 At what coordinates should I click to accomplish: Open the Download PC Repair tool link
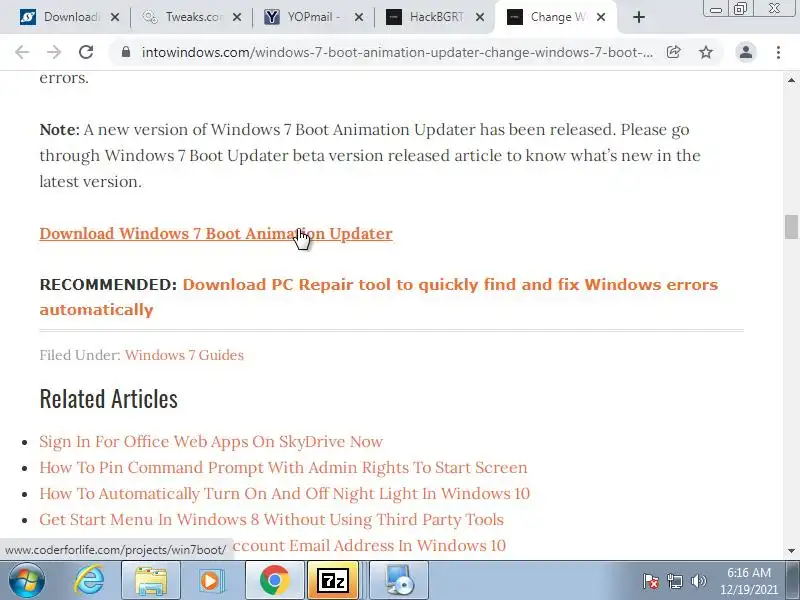(x=379, y=297)
